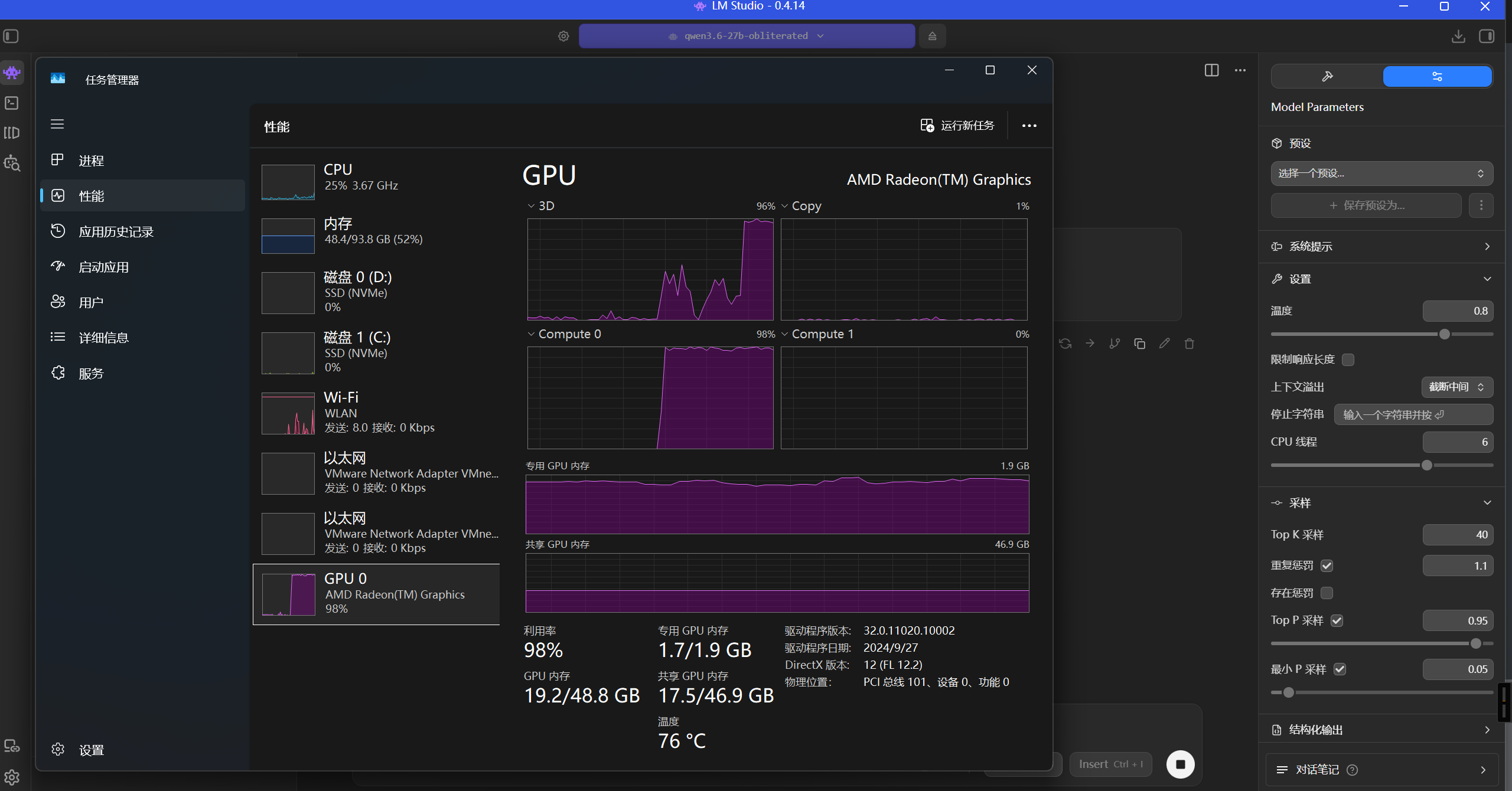Collapse the settings section in Model Parameters
Viewport: 1512px width, 791px height.
[1382, 279]
